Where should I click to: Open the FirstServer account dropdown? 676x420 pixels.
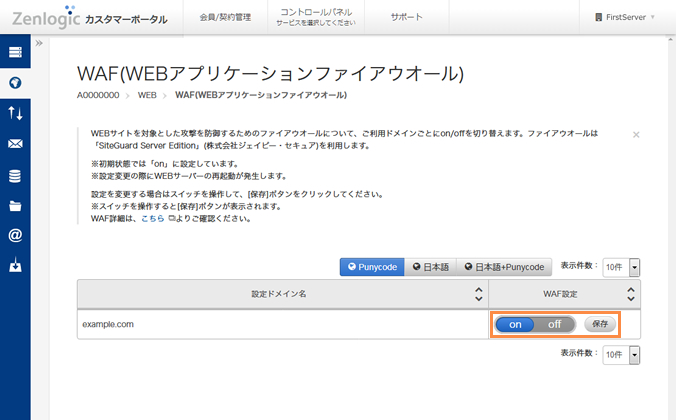point(625,17)
